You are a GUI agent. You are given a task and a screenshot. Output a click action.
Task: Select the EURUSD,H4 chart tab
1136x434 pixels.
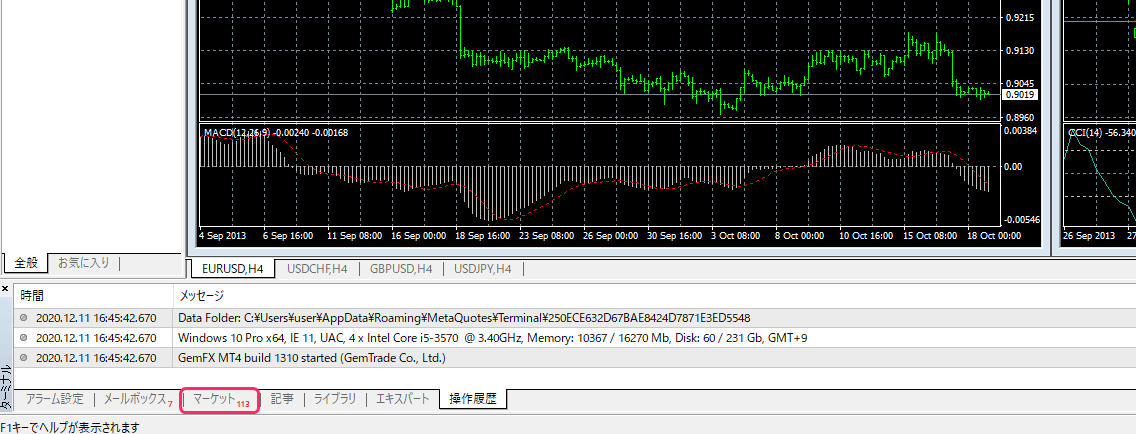pos(233,269)
